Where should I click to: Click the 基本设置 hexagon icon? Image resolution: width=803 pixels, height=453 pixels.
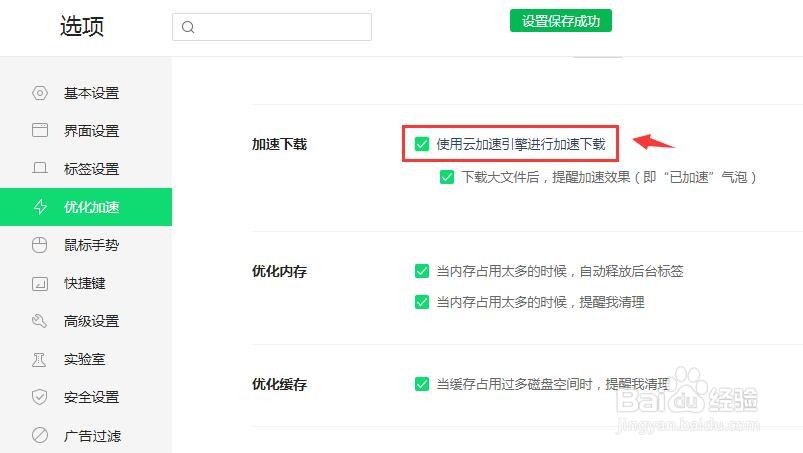click(x=39, y=93)
